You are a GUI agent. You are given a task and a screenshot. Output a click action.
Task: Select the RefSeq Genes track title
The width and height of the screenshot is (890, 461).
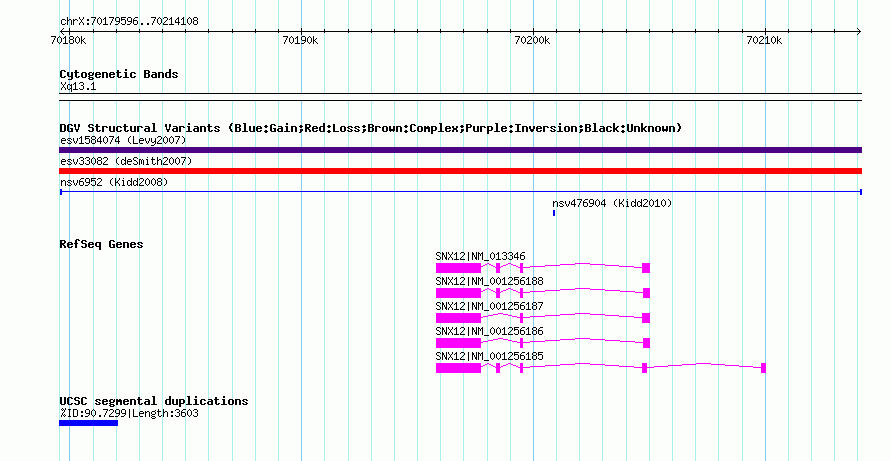[x=101, y=244]
